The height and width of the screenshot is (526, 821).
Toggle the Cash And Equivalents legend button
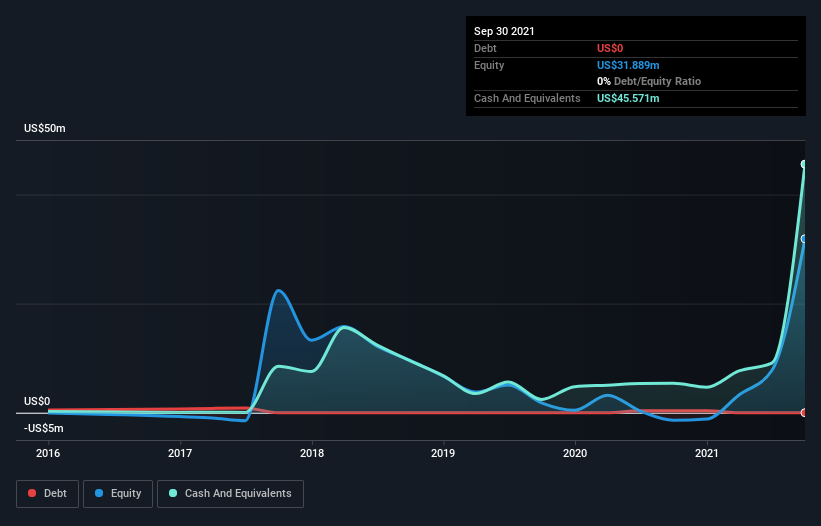[230, 494]
